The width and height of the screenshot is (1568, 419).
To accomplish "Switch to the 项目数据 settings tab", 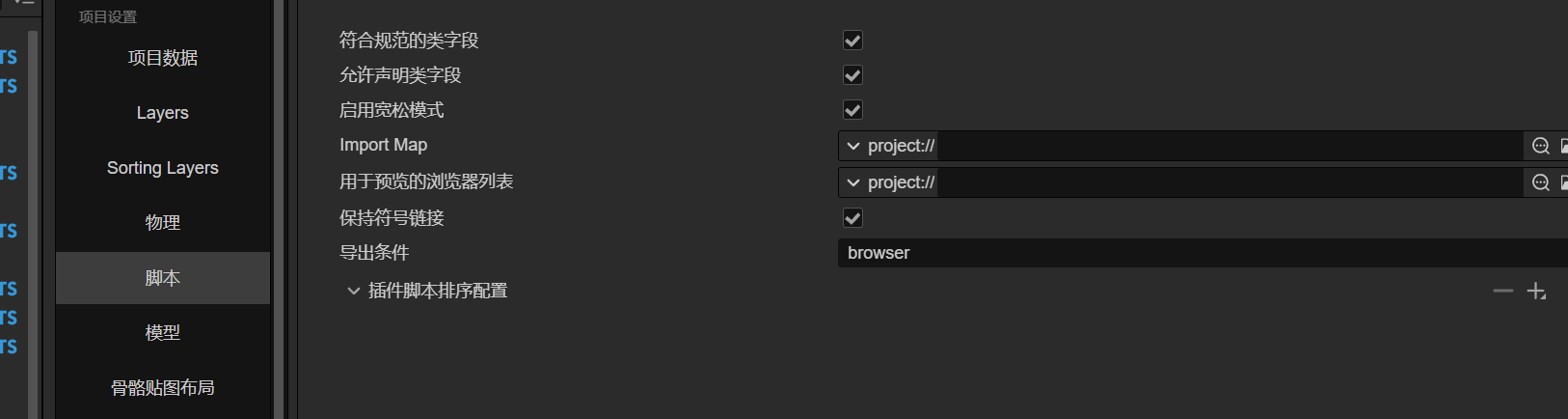I will click(162, 58).
